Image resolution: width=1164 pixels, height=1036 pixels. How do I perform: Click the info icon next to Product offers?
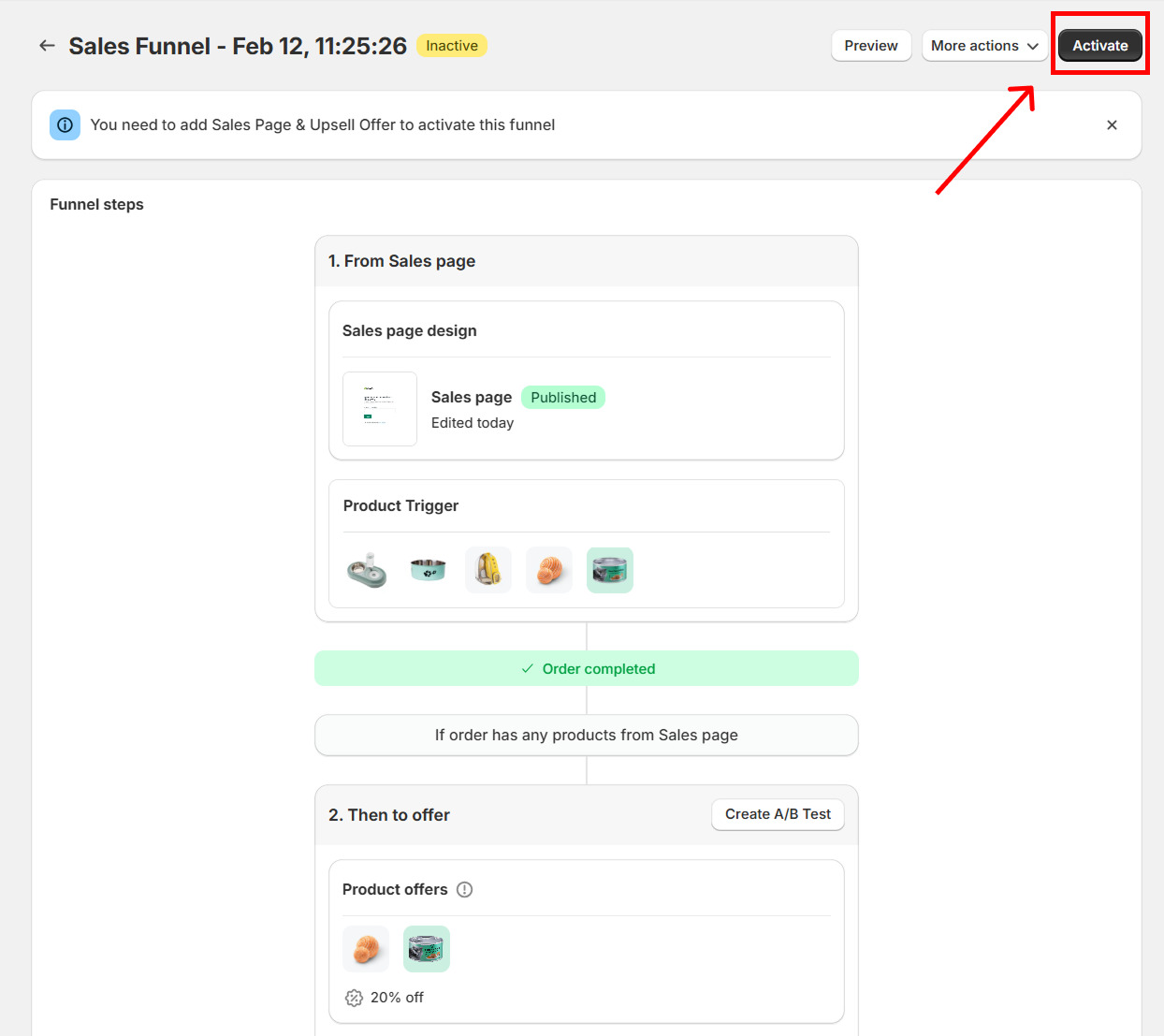(x=464, y=889)
